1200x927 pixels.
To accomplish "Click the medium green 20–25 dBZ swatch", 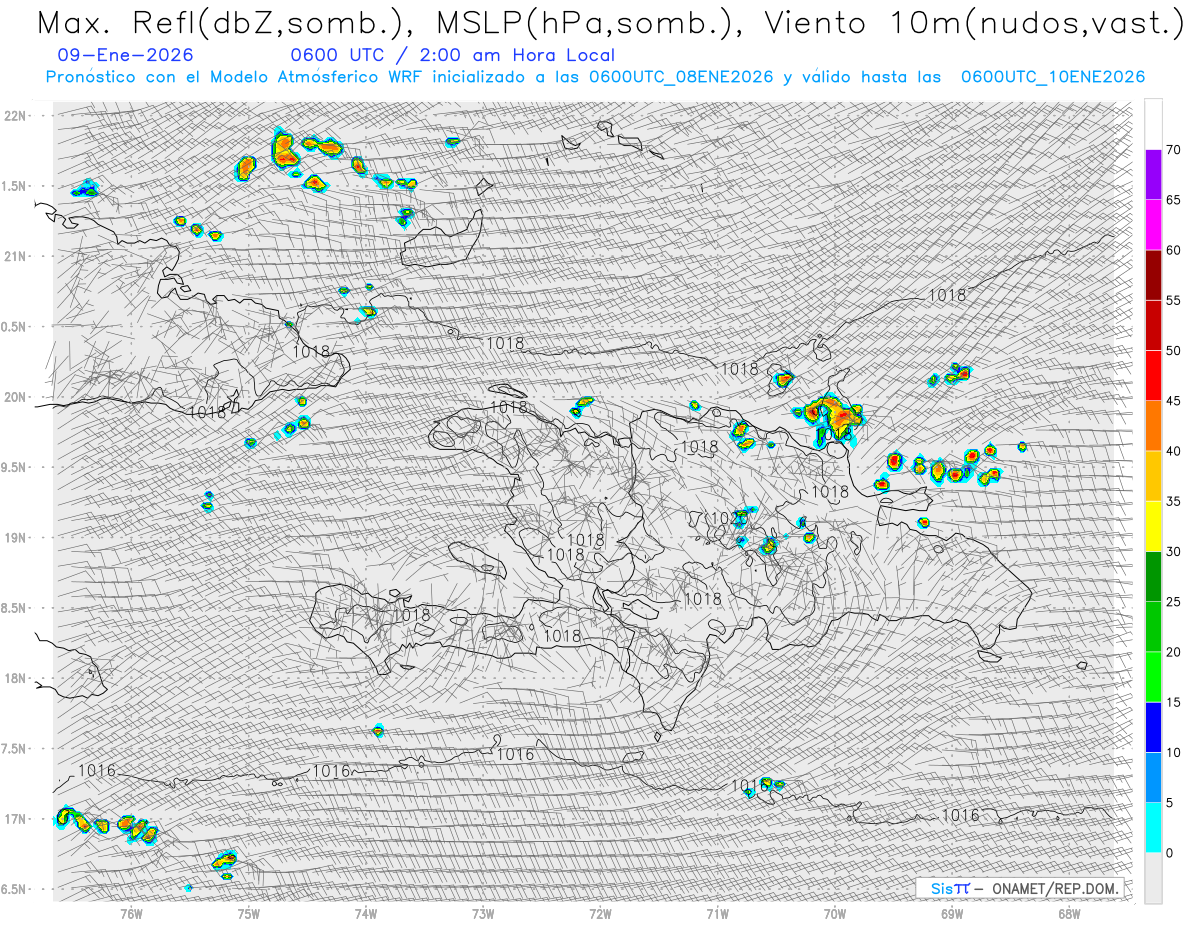I will [1153, 627].
